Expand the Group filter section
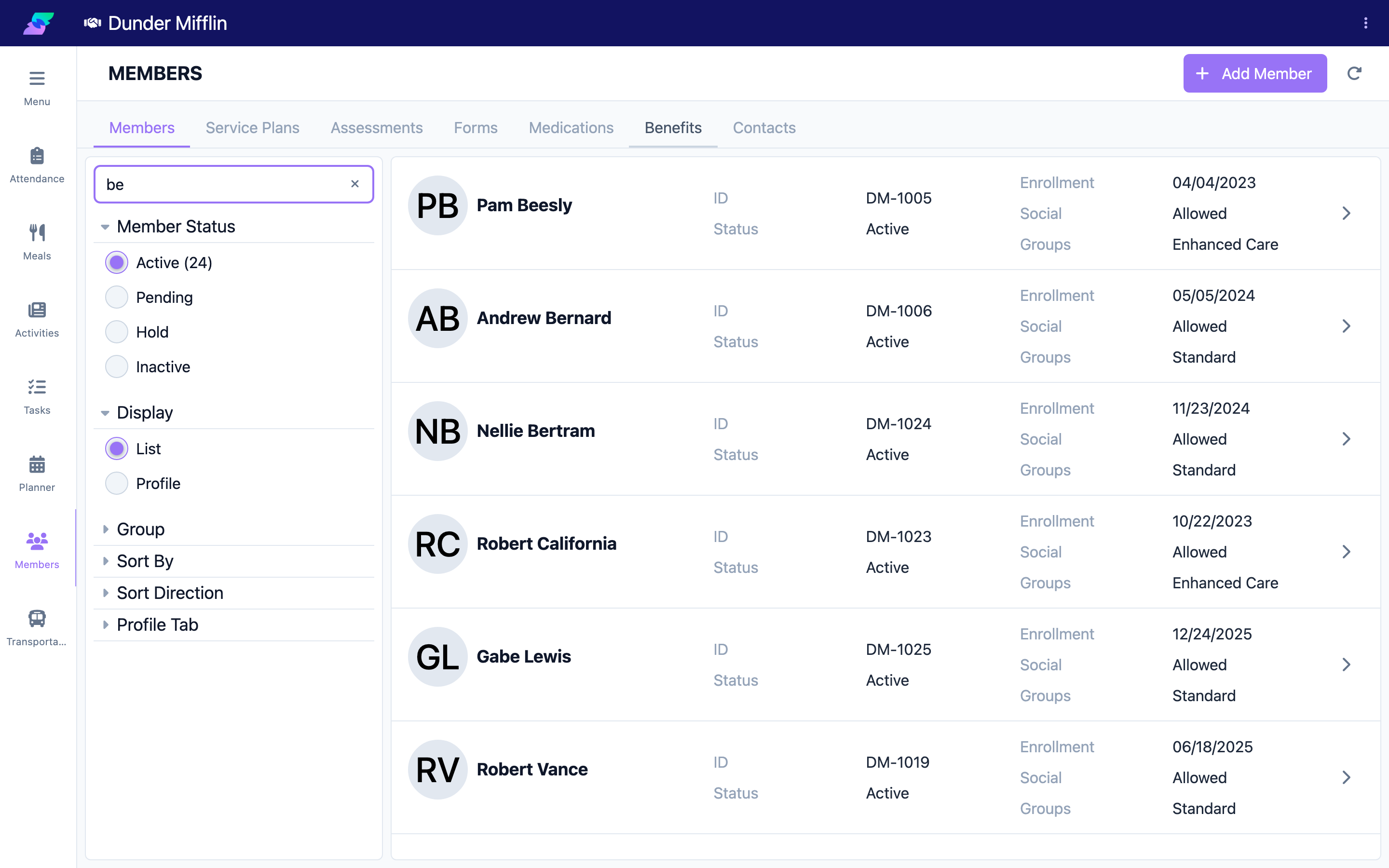The height and width of the screenshot is (868, 1389). pyautogui.click(x=233, y=529)
